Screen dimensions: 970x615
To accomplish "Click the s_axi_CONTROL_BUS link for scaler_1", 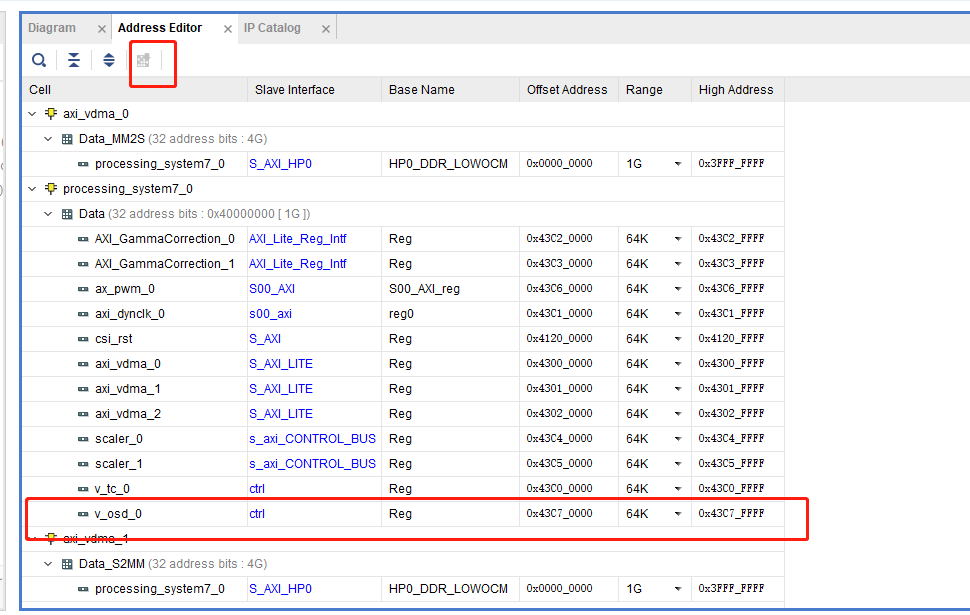I will tap(312, 464).
